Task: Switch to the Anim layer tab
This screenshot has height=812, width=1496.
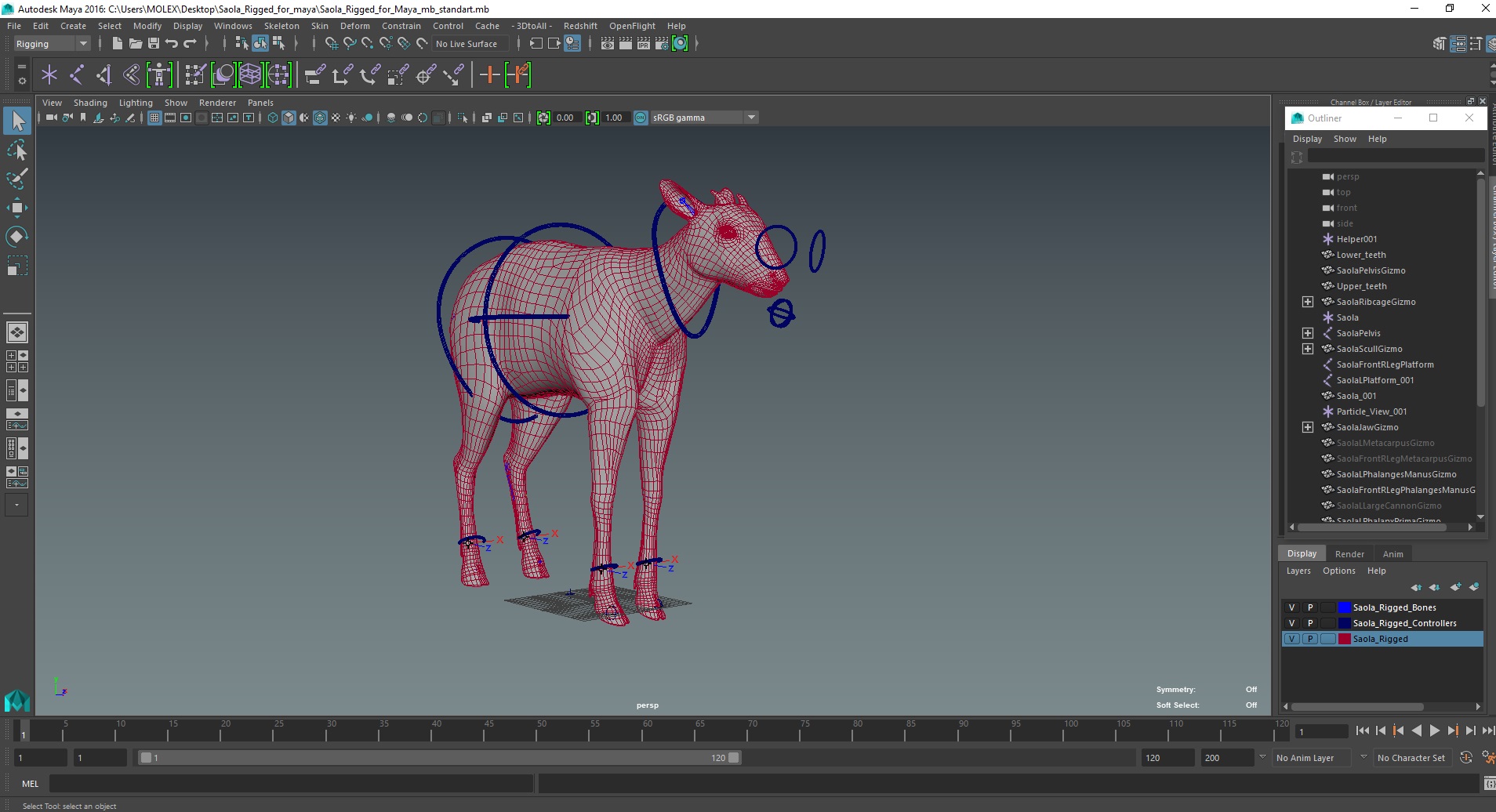Action: [x=1393, y=554]
